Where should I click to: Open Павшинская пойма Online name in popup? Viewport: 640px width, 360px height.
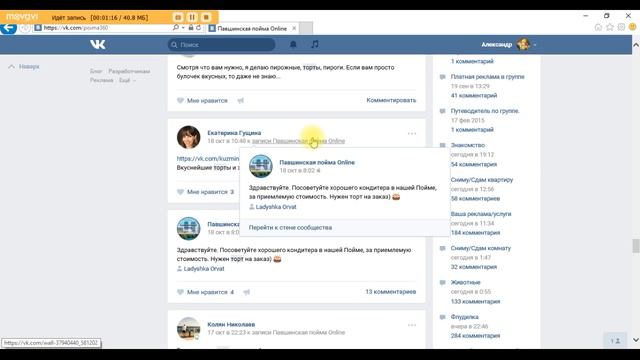[317, 162]
